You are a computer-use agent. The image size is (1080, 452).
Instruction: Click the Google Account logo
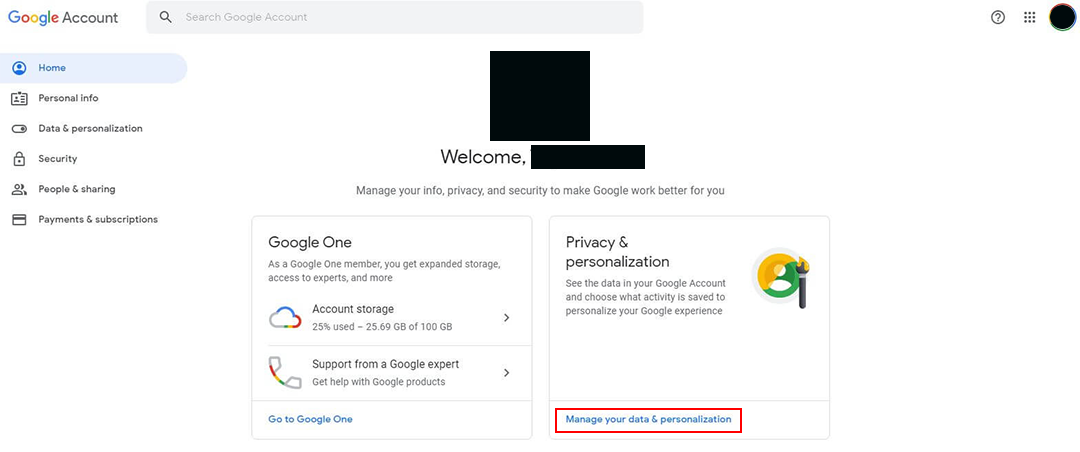click(63, 18)
